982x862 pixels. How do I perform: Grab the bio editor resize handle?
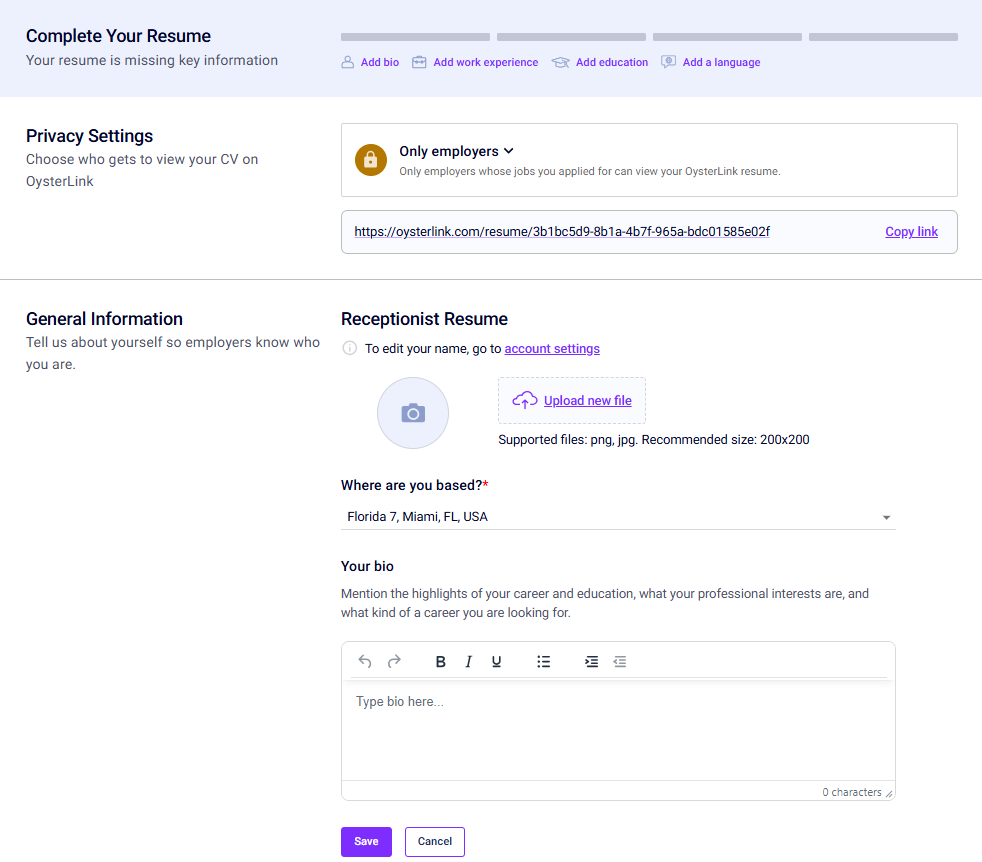[x=889, y=794]
